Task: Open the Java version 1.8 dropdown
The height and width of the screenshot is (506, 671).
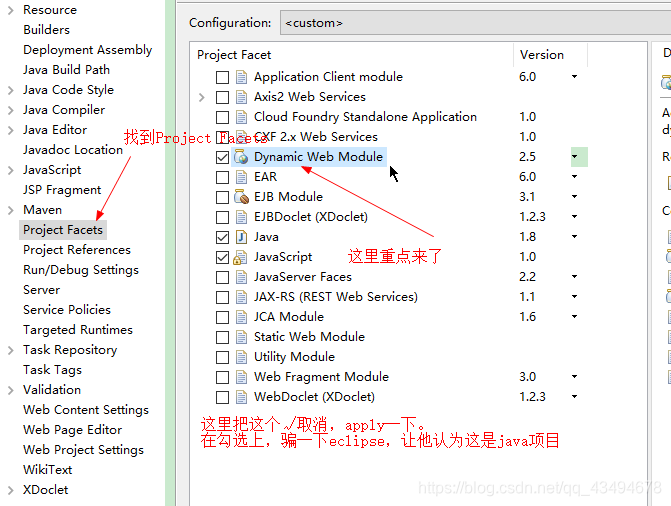Action: coord(575,236)
